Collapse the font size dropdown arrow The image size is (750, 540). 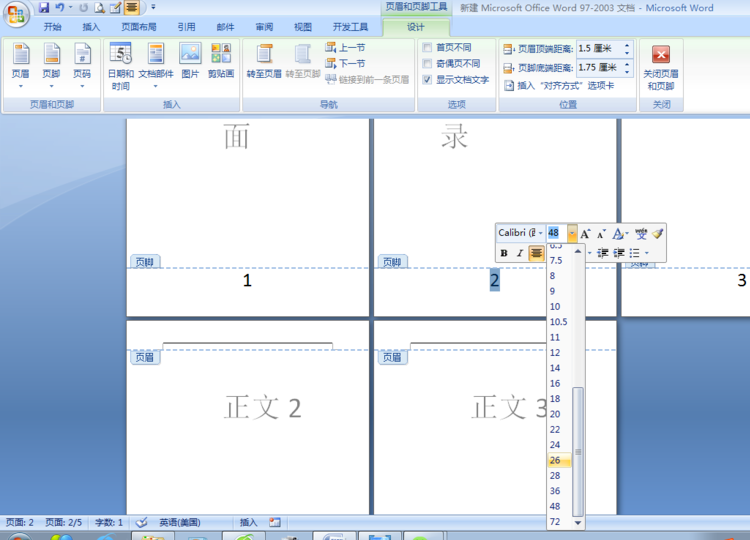[x=572, y=233]
